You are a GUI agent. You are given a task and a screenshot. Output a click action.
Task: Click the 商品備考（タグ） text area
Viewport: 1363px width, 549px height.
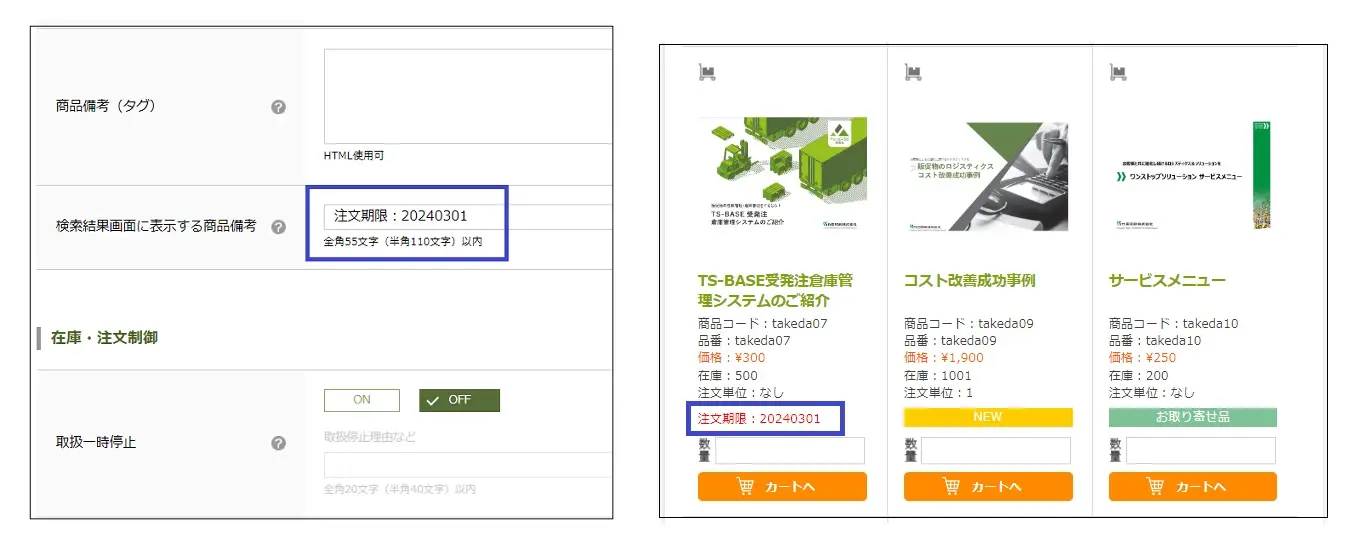[467, 96]
